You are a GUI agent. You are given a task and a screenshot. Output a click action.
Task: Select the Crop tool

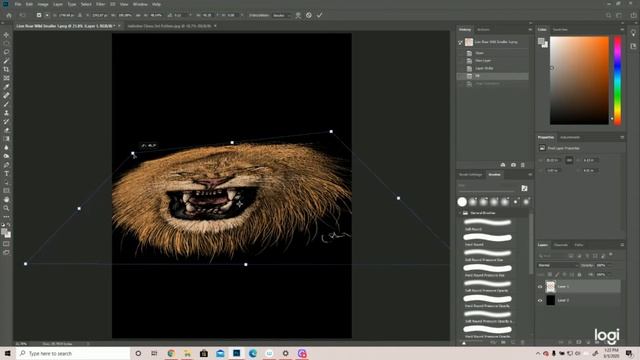6,69
